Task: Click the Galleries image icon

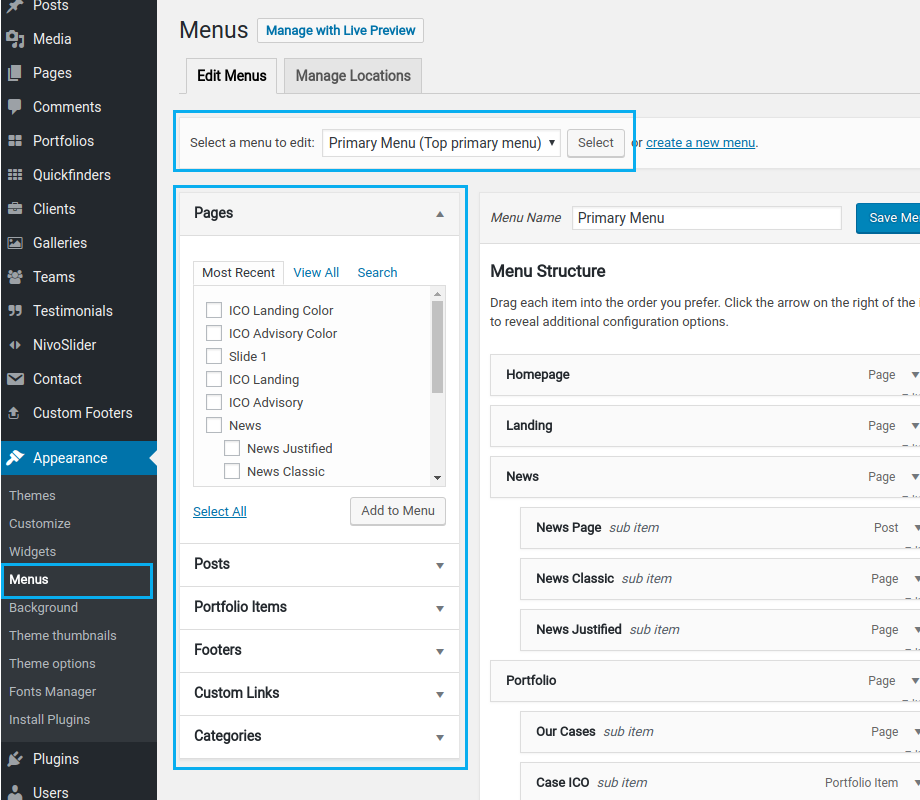Action: pyautogui.click(x=15, y=243)
